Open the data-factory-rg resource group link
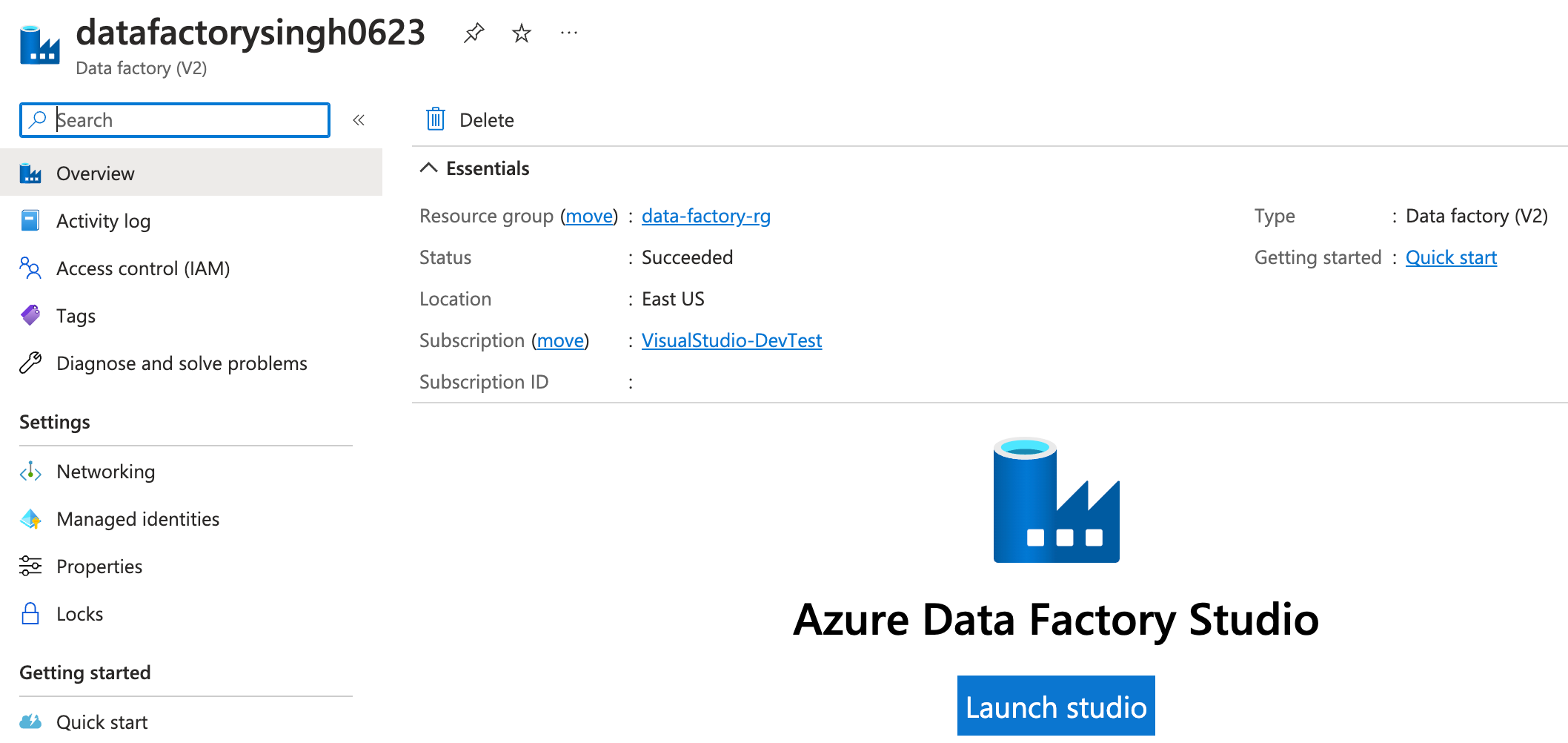Screen dimensions: 1568x743 coord(705,216)
